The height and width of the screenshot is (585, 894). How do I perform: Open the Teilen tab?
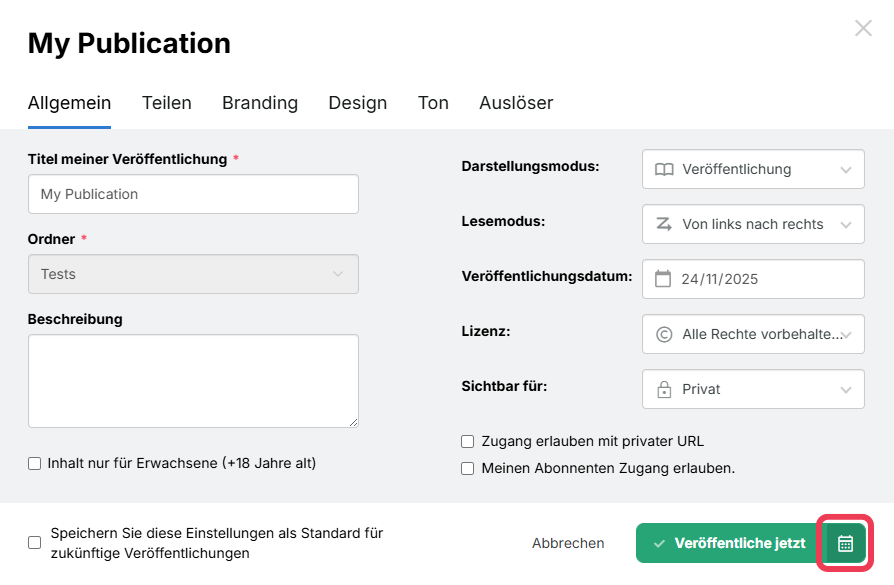click(166, 103)
